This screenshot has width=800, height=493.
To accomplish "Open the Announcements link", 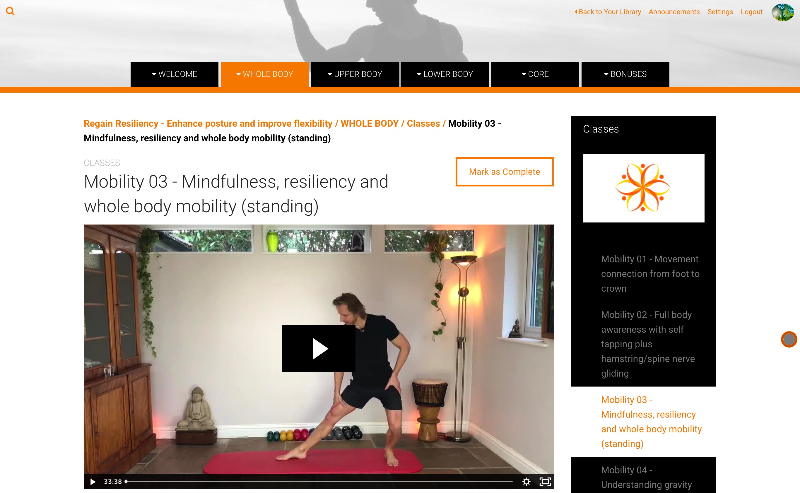I will [x=674, y=11].
